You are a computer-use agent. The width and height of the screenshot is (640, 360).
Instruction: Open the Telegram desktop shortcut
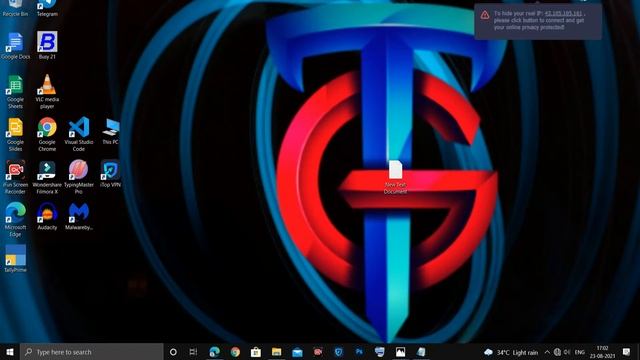click(47, 8)
